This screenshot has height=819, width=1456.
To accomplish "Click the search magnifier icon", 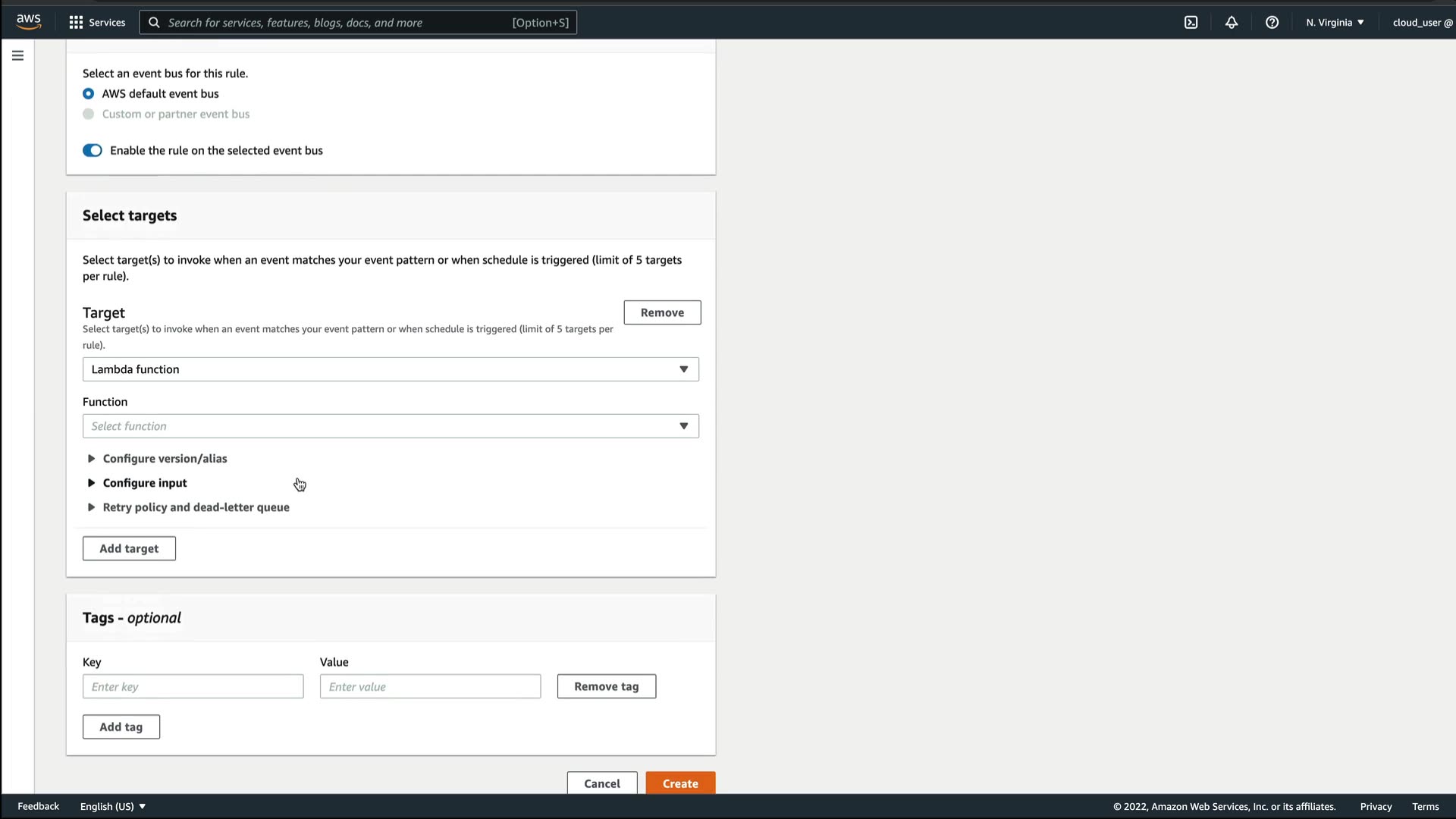I will [x=154, y=22].
